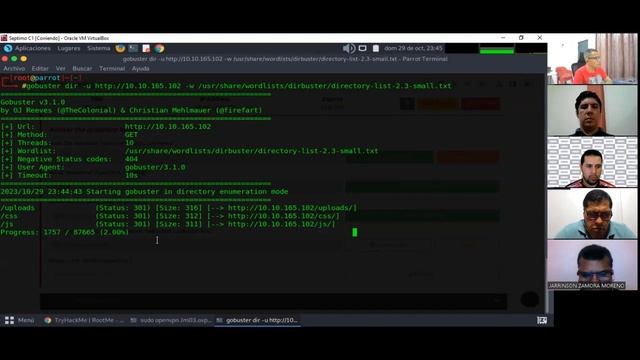The width and height of the screenshot is (640, 360).
Task: Click the Menu grid icon on taskbar
Action: coord(9,320)
